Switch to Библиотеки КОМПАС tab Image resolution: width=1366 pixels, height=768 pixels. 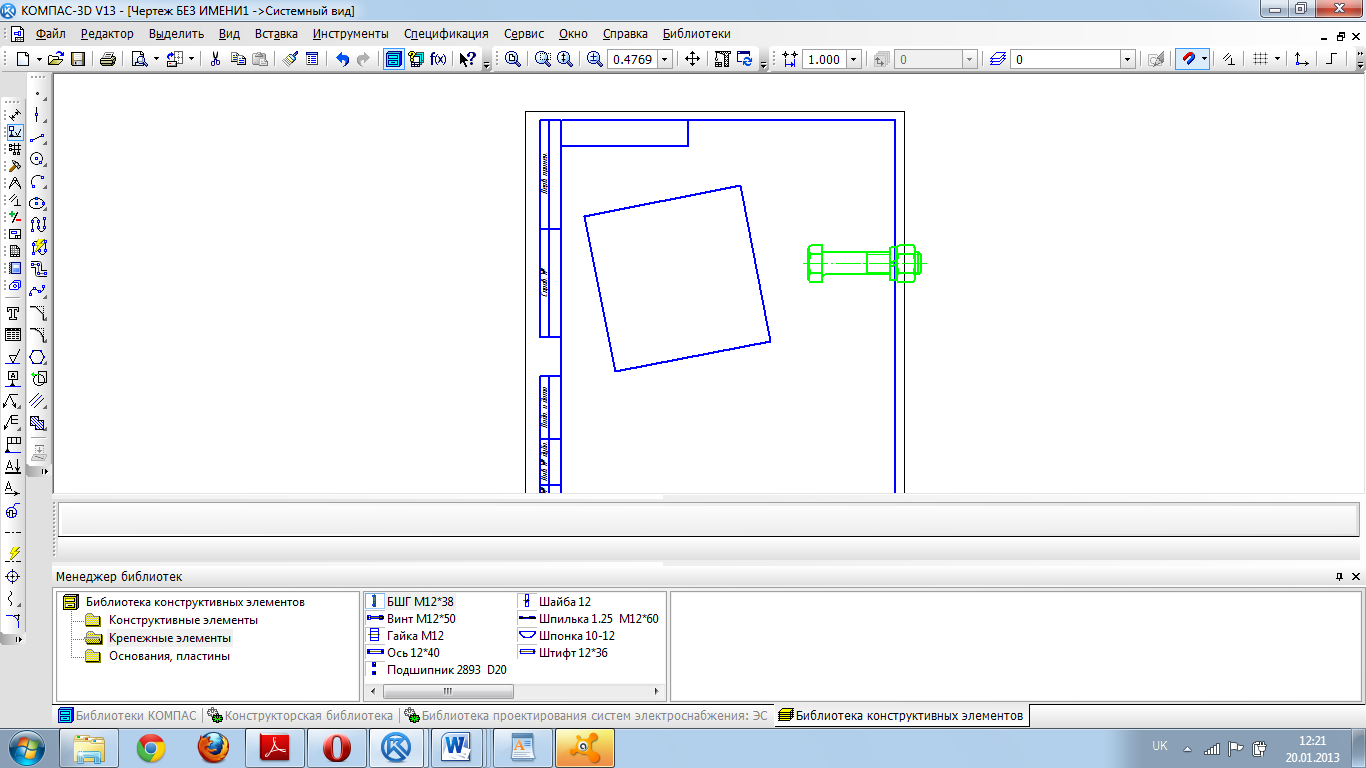[129, 715]
